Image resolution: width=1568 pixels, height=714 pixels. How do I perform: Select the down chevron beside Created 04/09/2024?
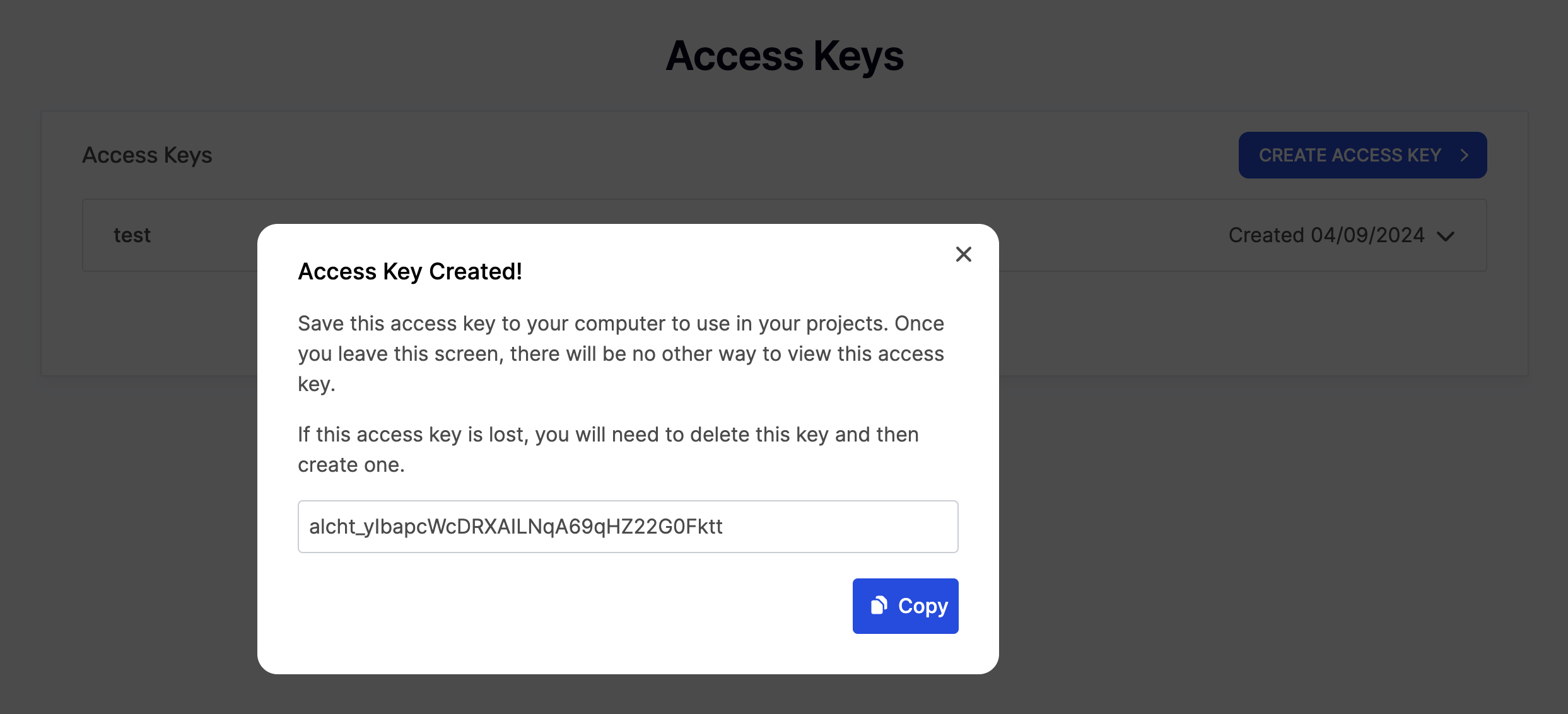click(x=1446, y=237)
